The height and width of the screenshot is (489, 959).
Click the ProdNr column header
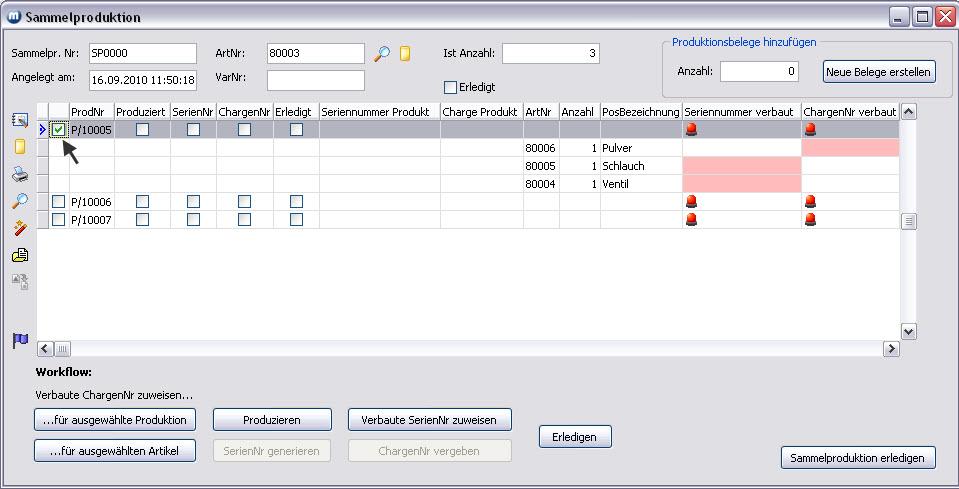(90, 111)
